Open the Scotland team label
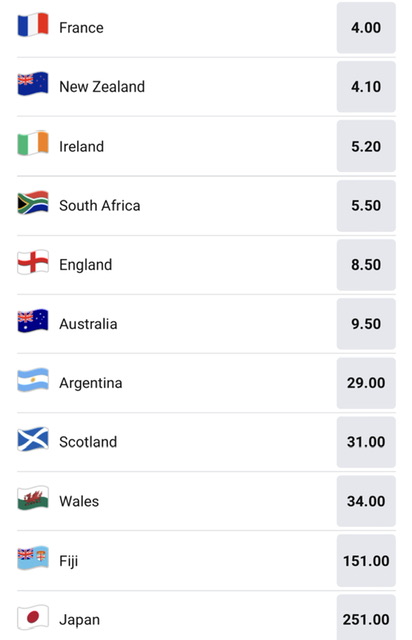 [x=88, y=442]
